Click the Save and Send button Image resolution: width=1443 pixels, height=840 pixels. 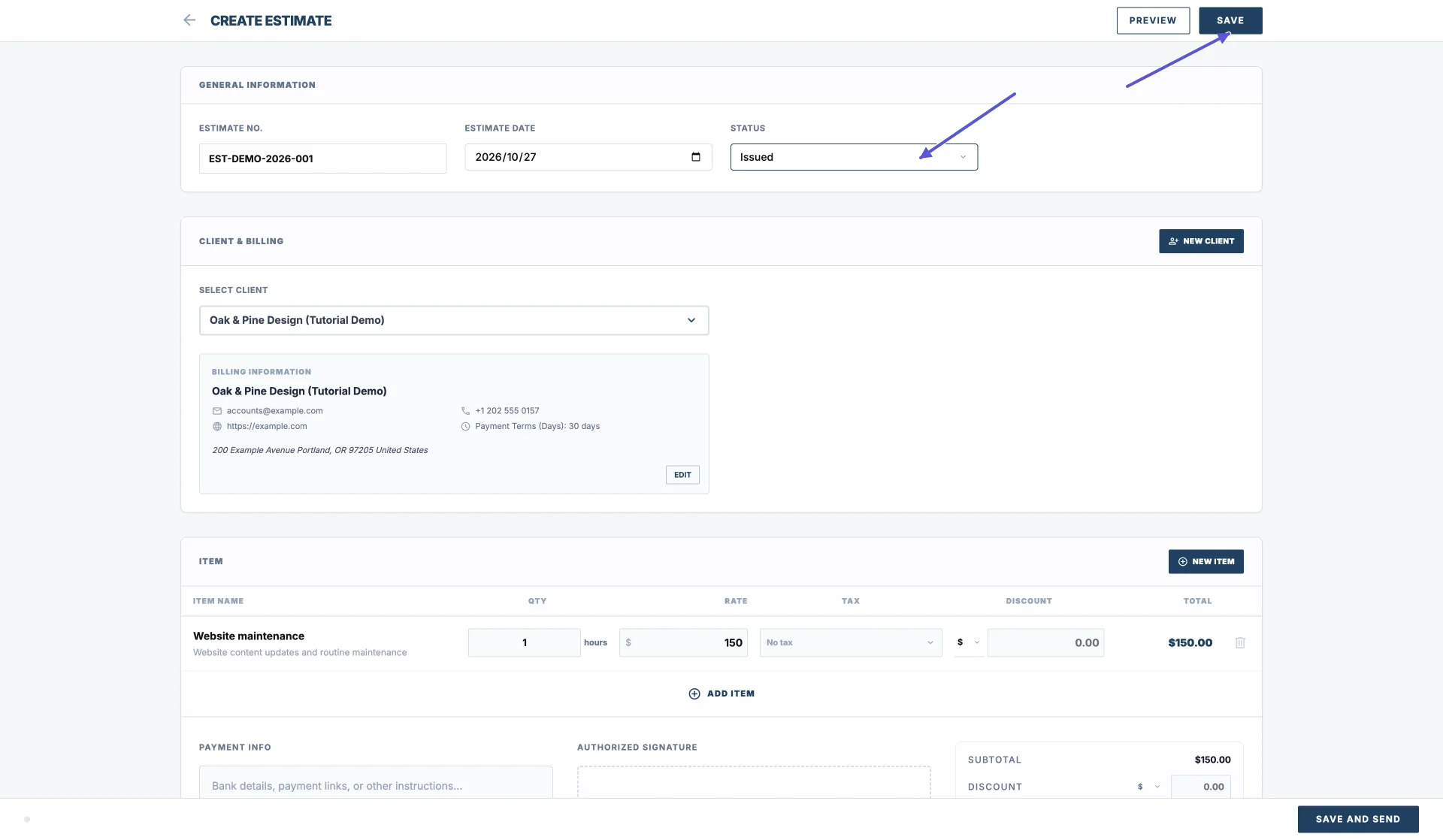point(1358,819)
